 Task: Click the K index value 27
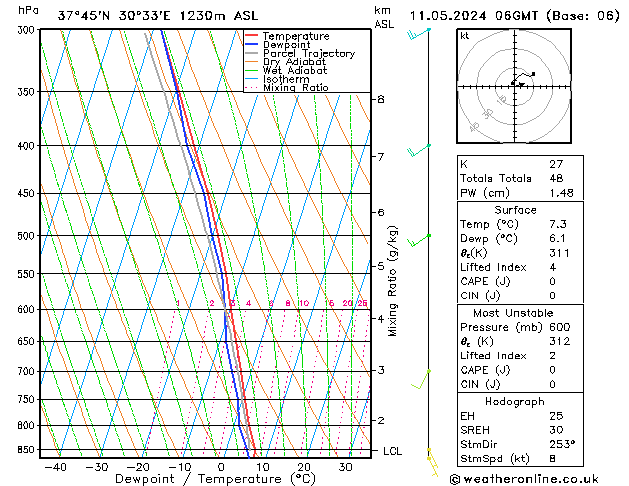(x=556, y=164)
